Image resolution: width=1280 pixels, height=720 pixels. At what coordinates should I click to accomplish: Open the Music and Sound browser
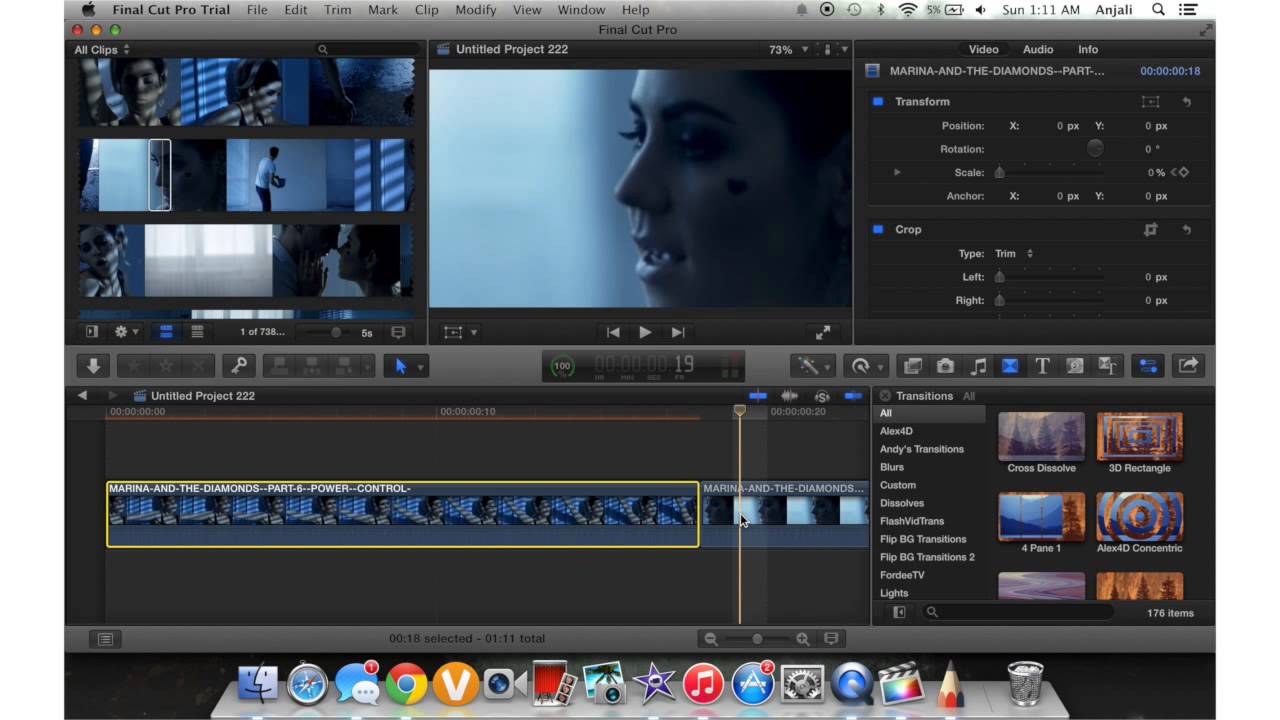(978, 366)
